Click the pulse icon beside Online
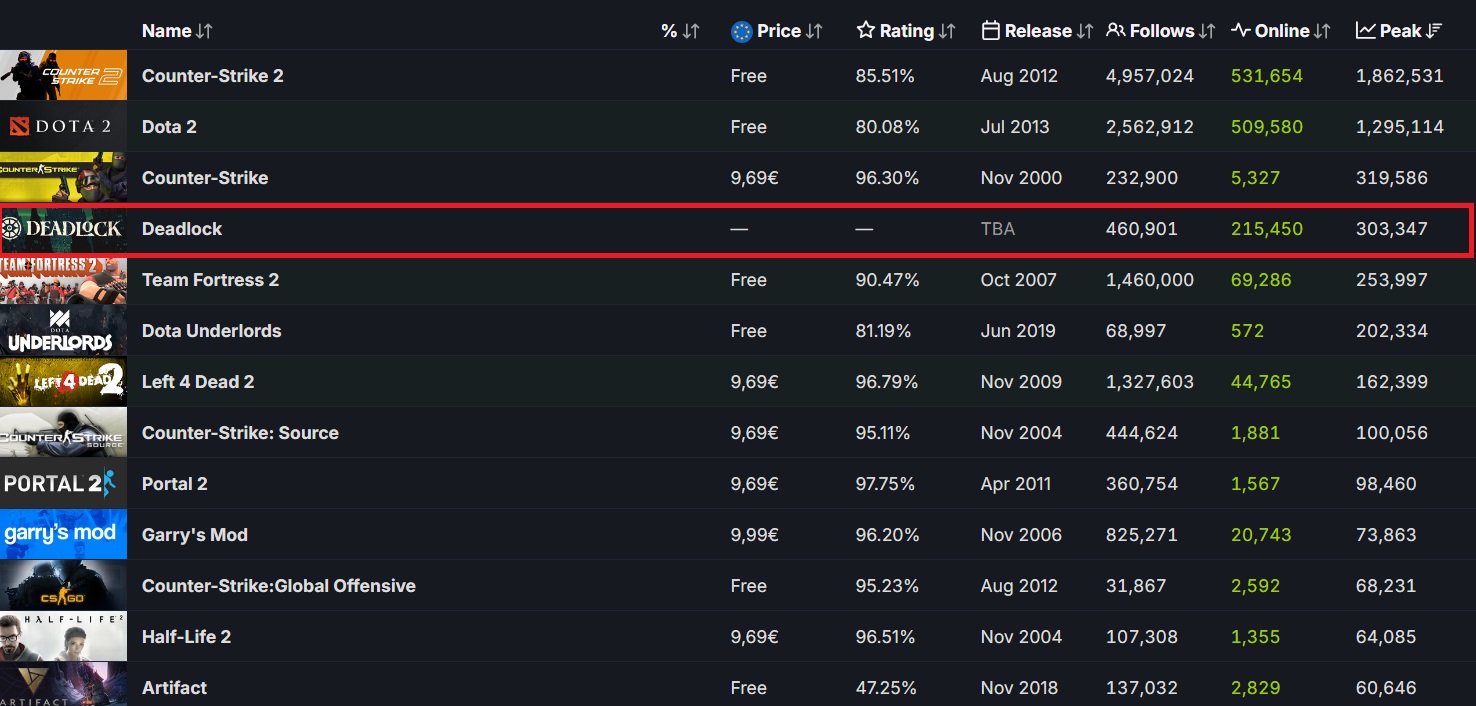Image resolution: width=1476 pixels, height=706 pixels. tap(1241, 31)
